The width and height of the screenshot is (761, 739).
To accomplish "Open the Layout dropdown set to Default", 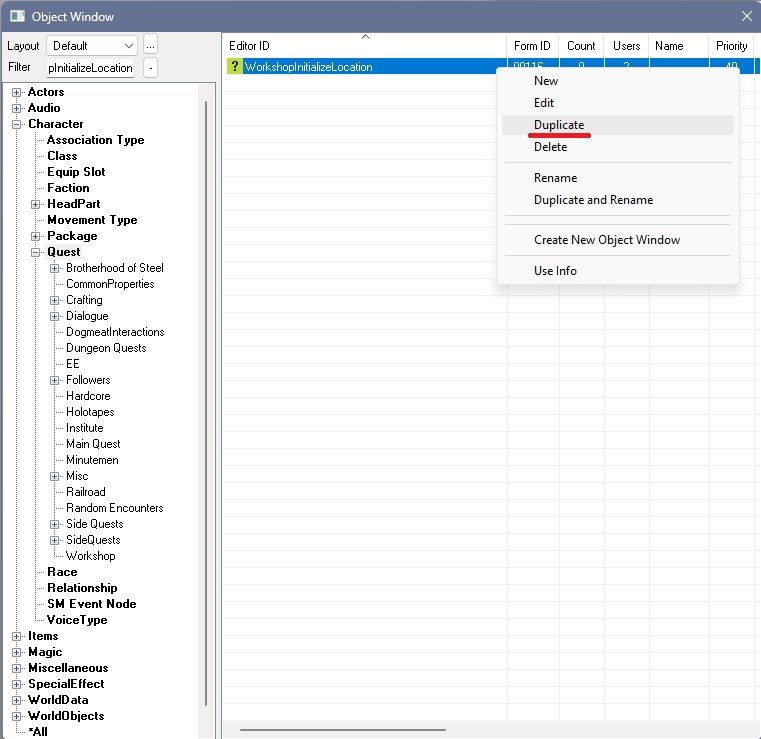I will click(x=92, y=46).
